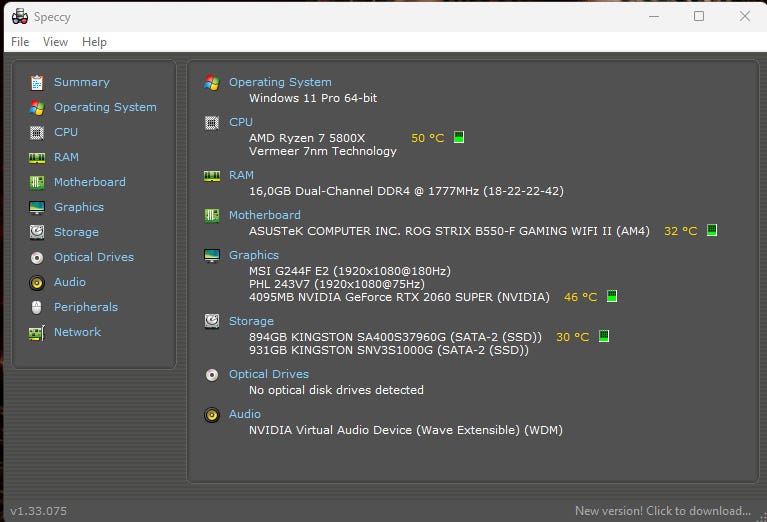Open the Help menu
Screen dimensions: 767x522
[94, 42]
